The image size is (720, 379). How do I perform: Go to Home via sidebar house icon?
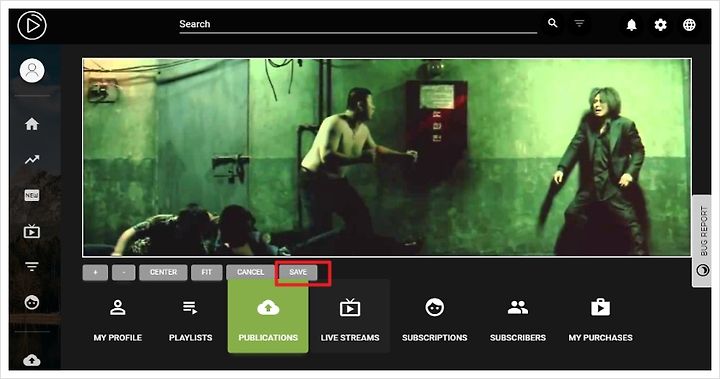coord(32,124)
